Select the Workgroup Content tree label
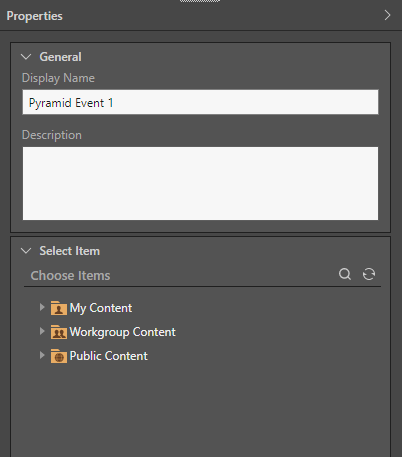Viewport: 402px width, 457px height. tap(122, 332)
